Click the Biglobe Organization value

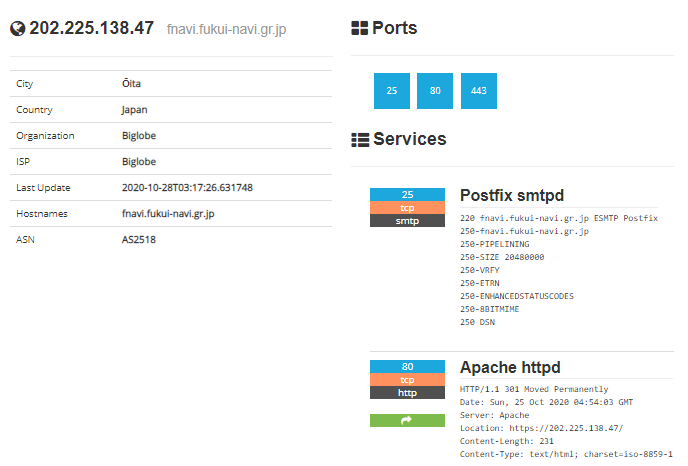coord(139,136)
